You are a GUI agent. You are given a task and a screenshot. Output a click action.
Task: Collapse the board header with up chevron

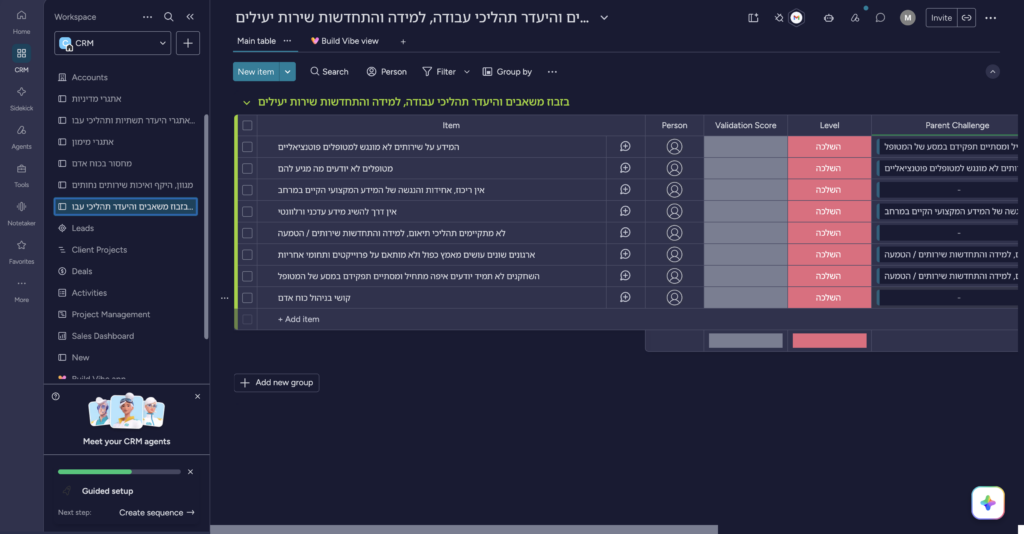pyautogui.click(x=992, y=72)
